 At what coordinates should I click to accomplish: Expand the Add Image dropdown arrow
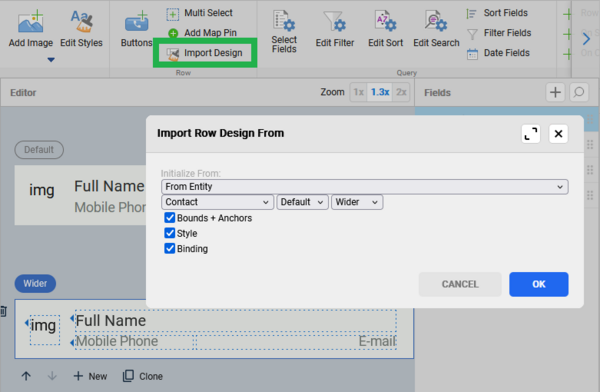tap(51, 59)
